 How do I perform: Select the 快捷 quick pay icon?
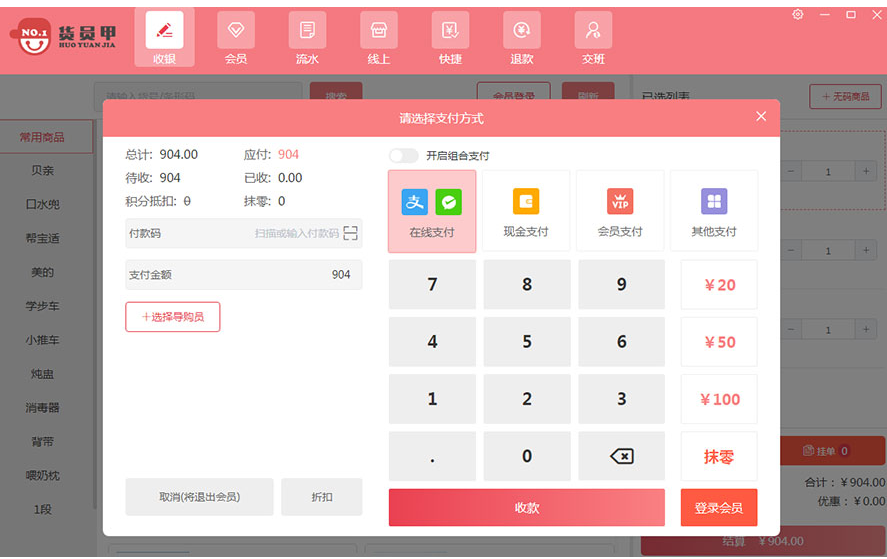(x=450, y=38)
